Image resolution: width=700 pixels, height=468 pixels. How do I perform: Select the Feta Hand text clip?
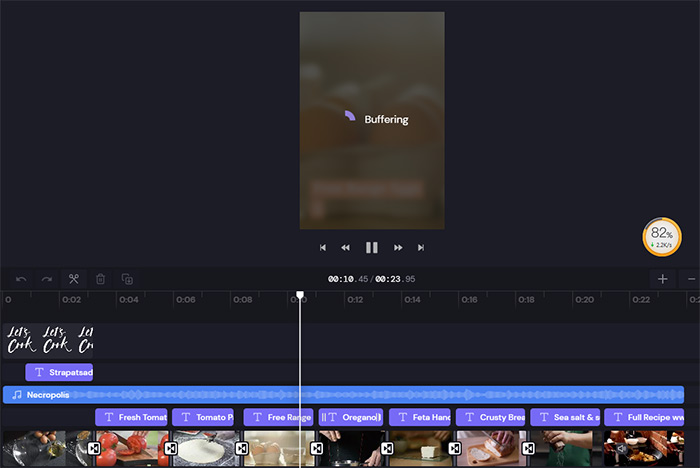pos(420,417)
